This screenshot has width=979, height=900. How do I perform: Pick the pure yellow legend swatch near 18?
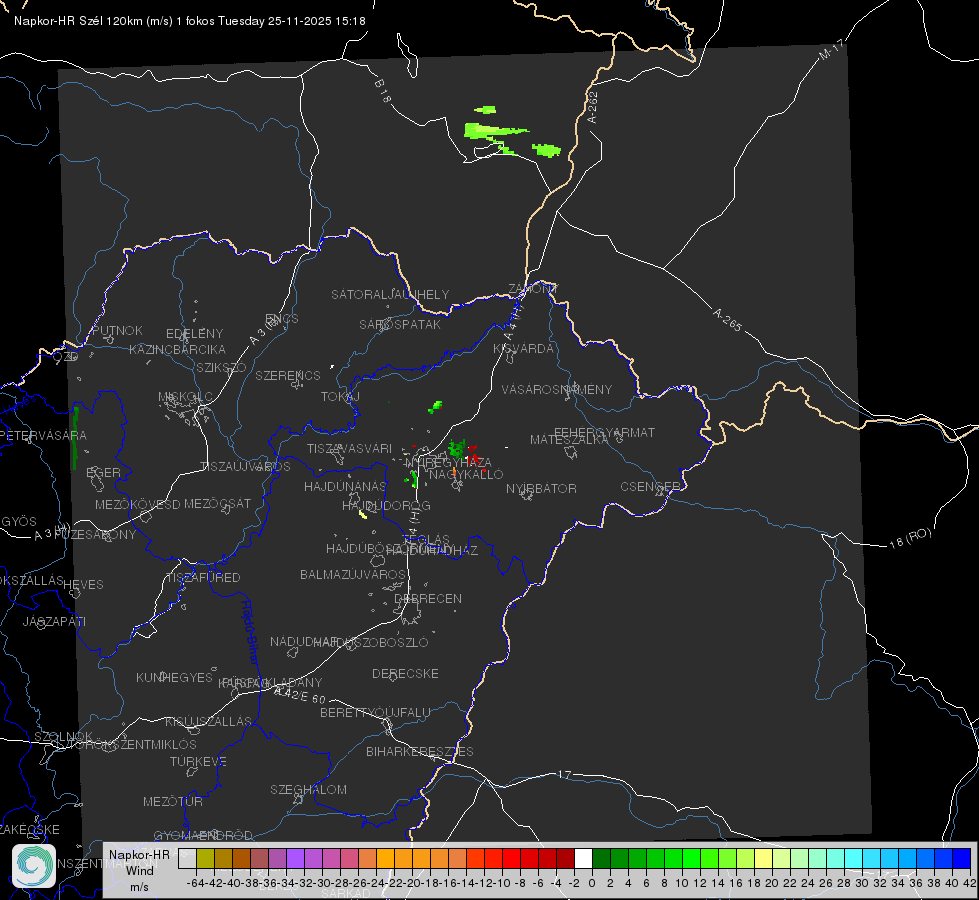pos(764,859)
